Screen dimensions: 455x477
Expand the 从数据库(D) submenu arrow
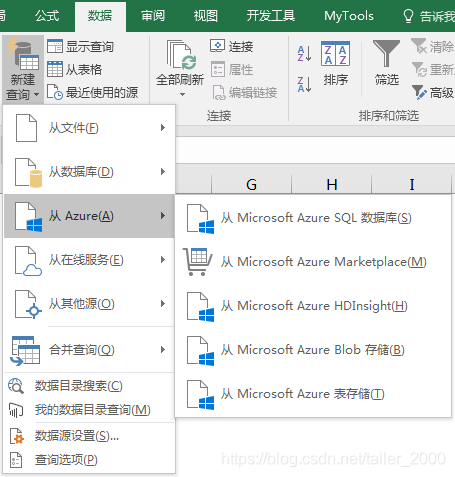163,172
